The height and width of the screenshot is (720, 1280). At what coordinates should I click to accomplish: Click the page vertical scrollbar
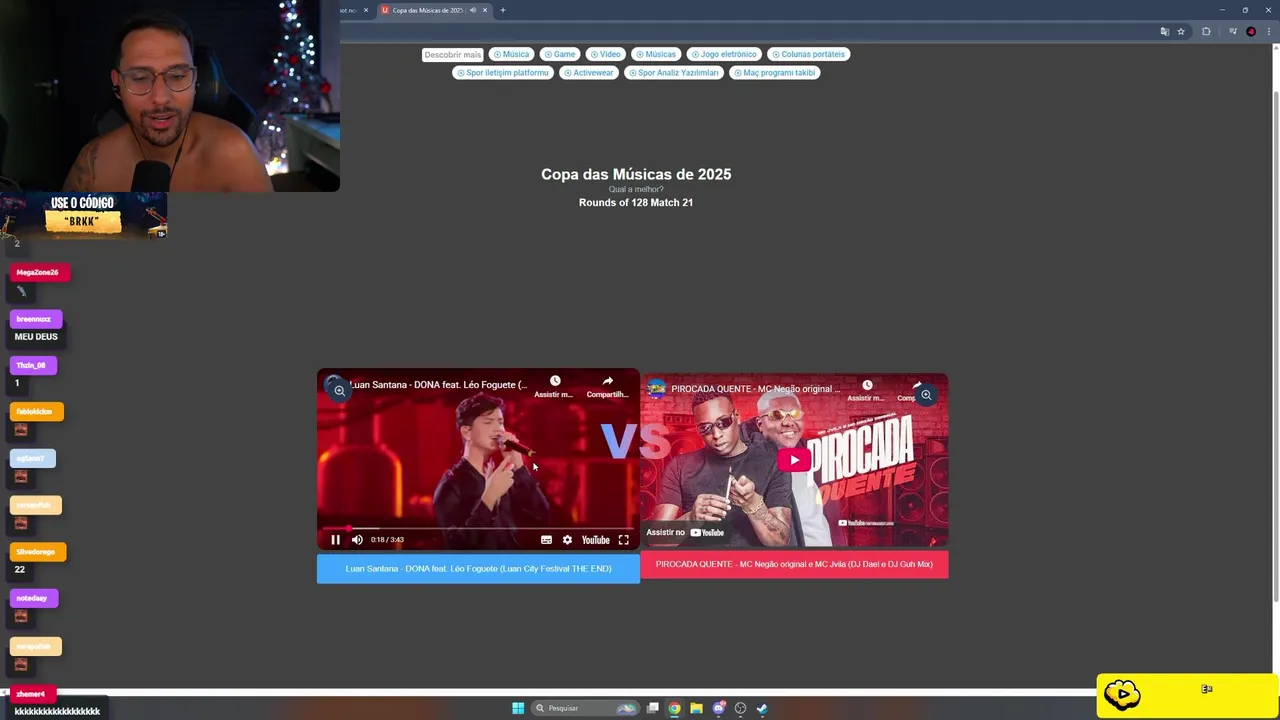1275,345
